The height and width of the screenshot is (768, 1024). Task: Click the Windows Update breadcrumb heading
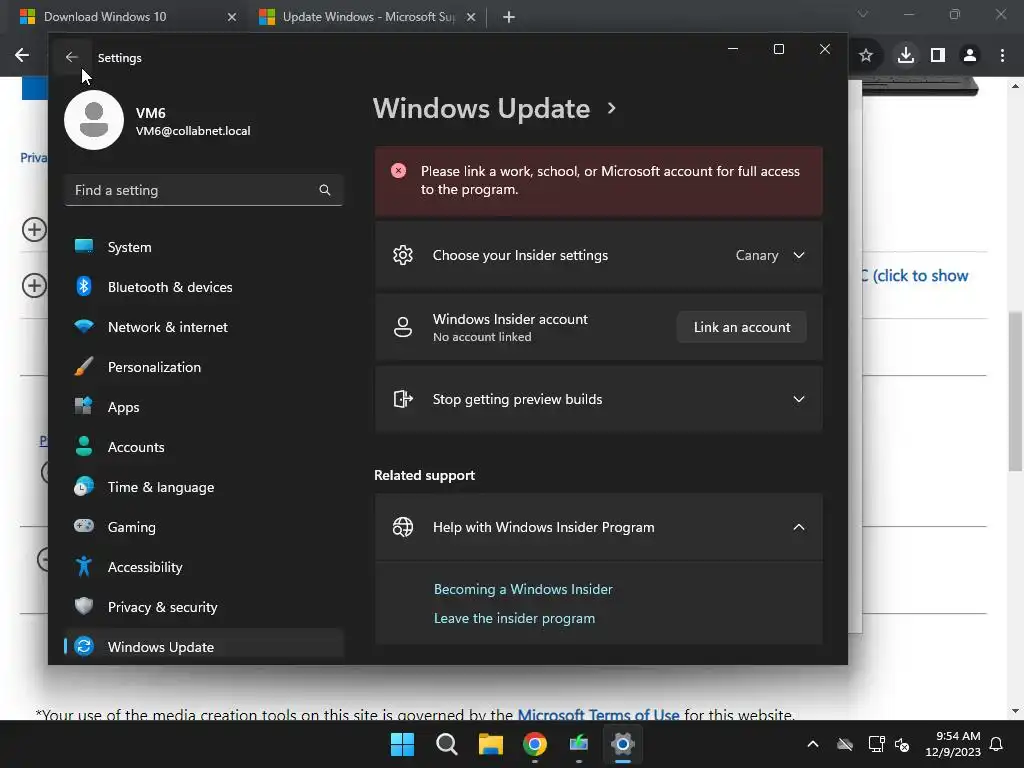(x=481, y=108)
